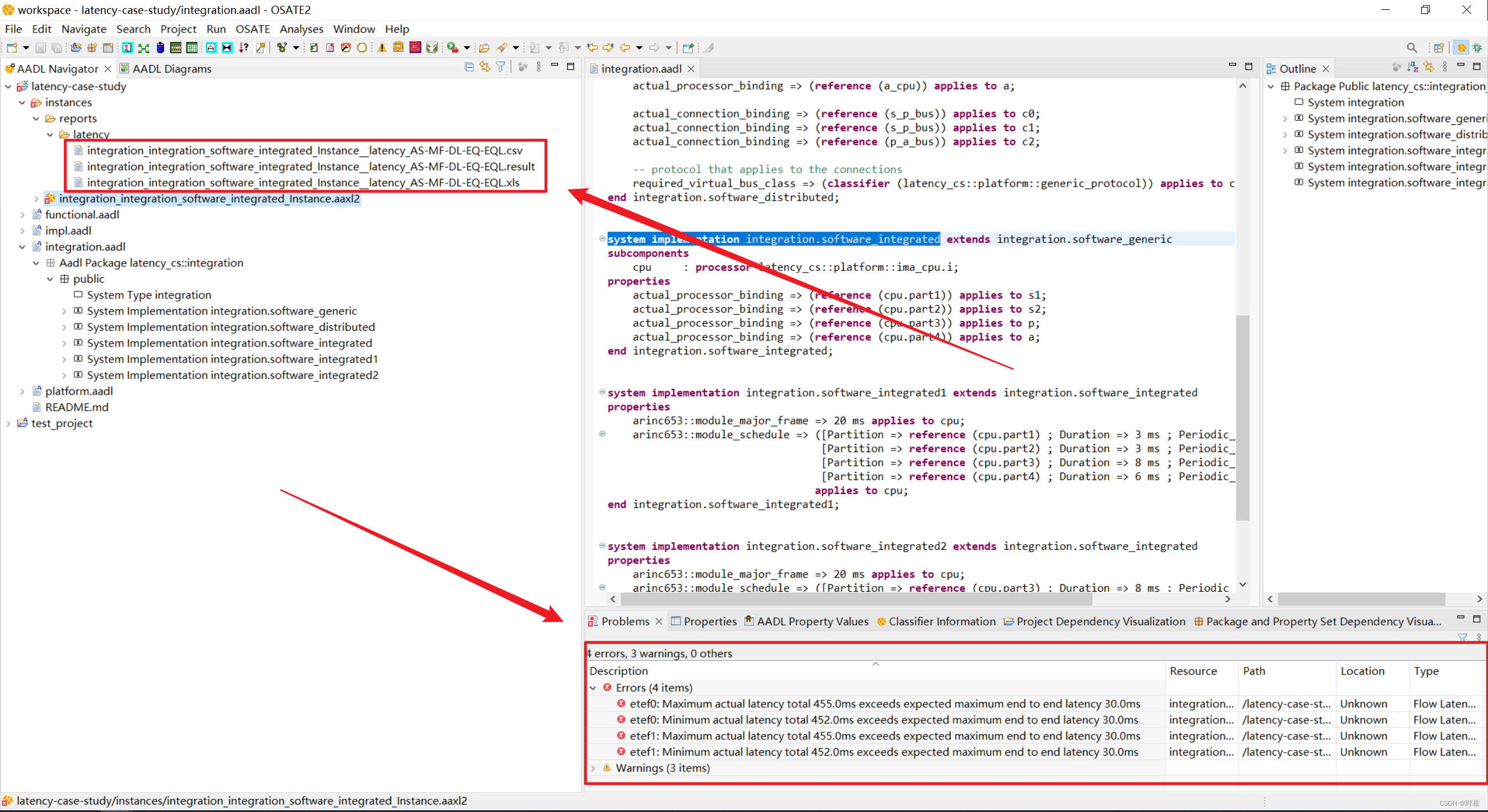Click the blue cylinder analysis toolbar icon
The image size is (1488, 812).
tap(160, 48)
